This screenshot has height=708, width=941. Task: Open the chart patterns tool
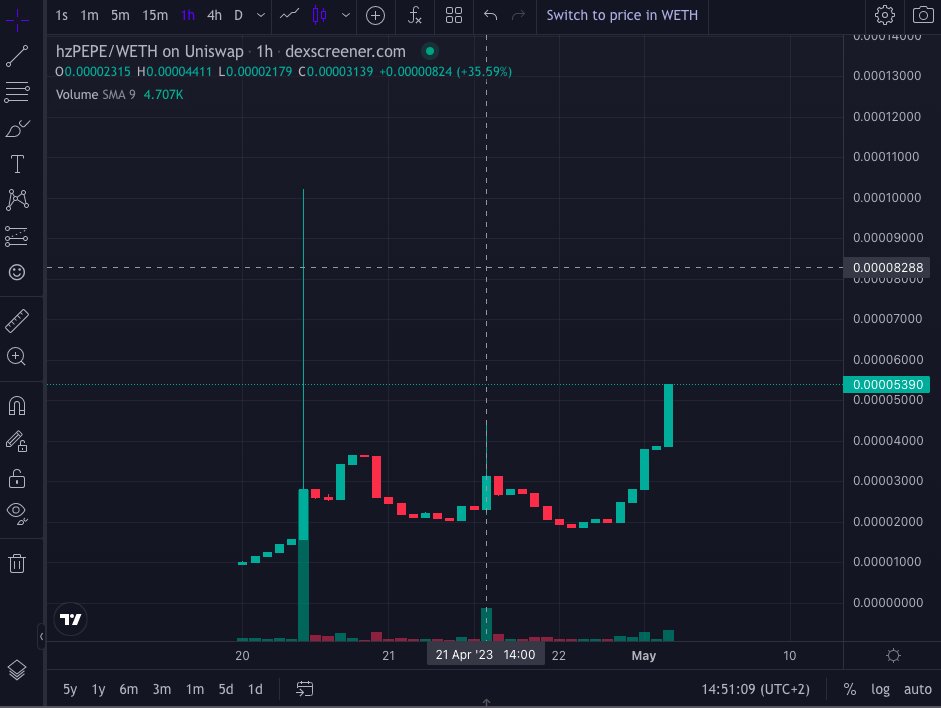[x=17, y=200]
